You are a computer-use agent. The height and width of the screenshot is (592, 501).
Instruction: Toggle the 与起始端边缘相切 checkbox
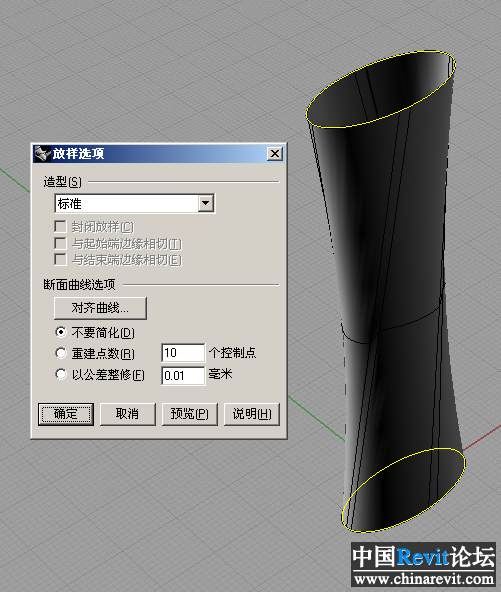pyautogui.click(x=60, y=244)
